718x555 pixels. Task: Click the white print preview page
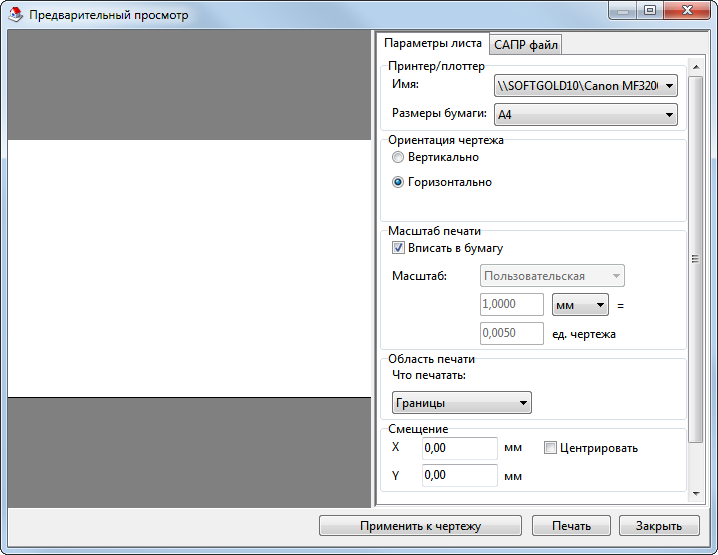188,268
